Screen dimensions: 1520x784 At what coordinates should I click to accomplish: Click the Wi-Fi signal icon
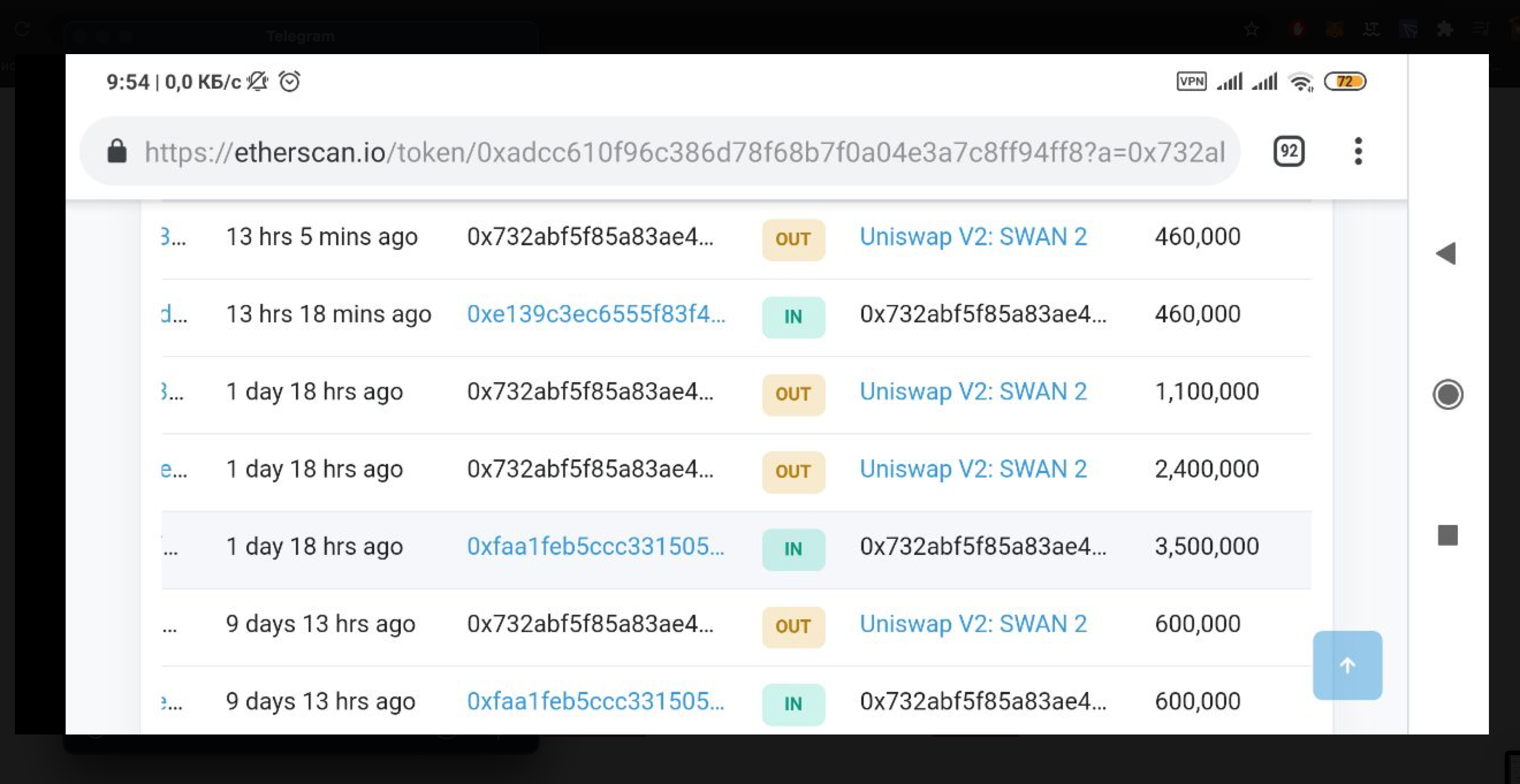pyautogui.click(x=1301, y=82)
